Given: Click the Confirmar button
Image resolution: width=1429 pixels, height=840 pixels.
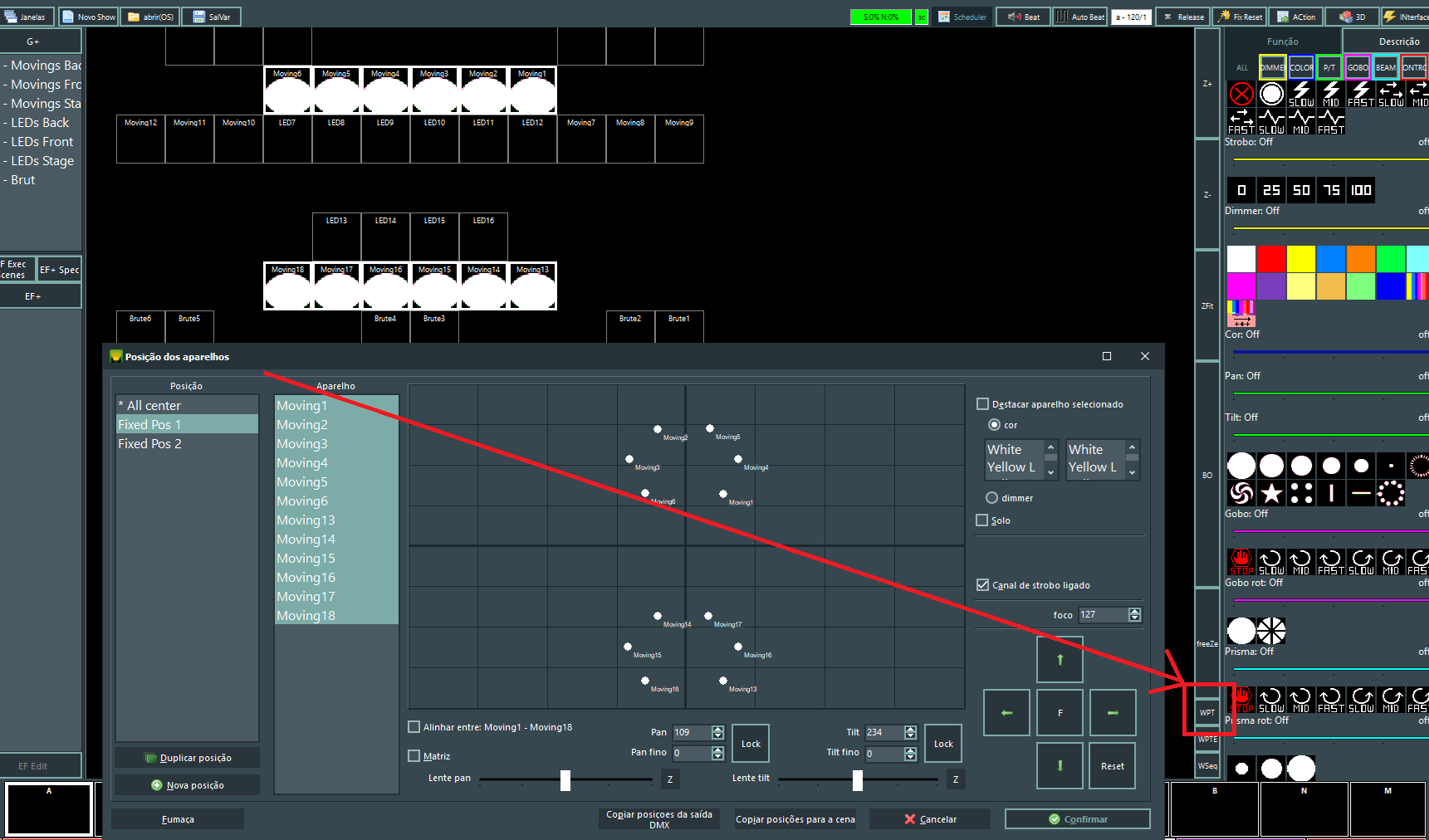Looking at the screenshot, I should coord(1077,819).
